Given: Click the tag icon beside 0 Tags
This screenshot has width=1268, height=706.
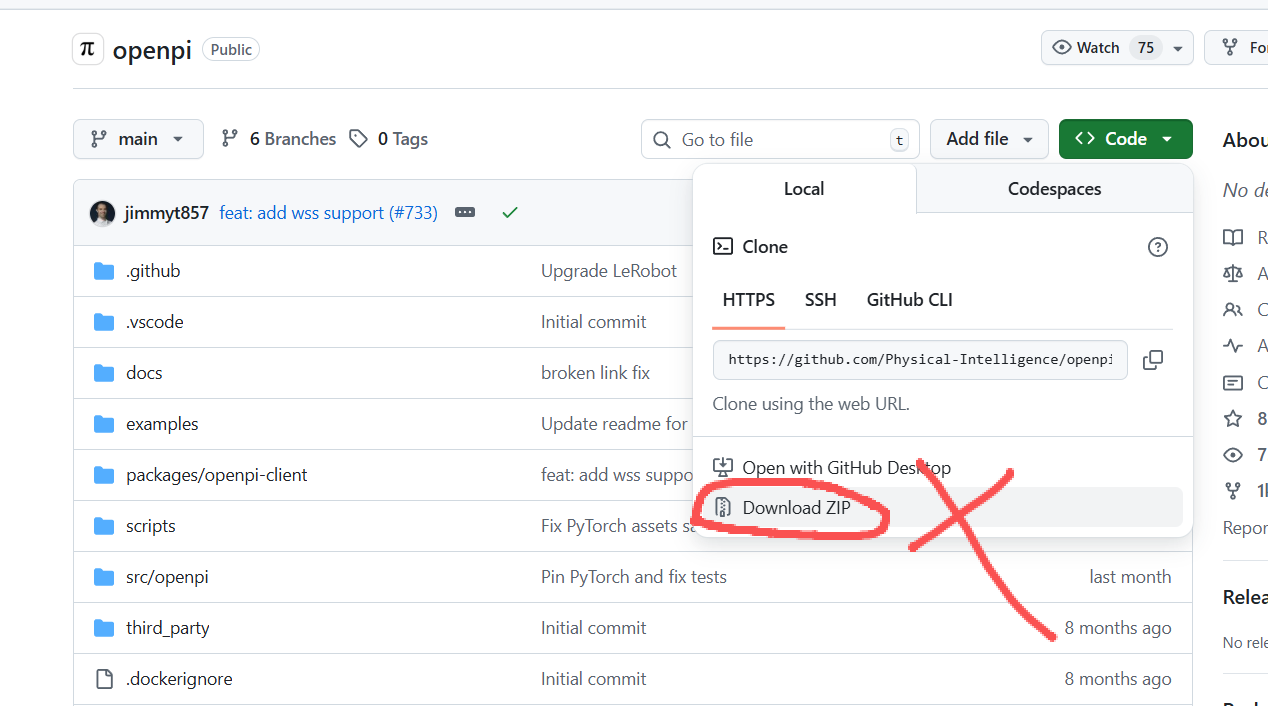Looking at the screenshot, I should [x=358, y=139].
